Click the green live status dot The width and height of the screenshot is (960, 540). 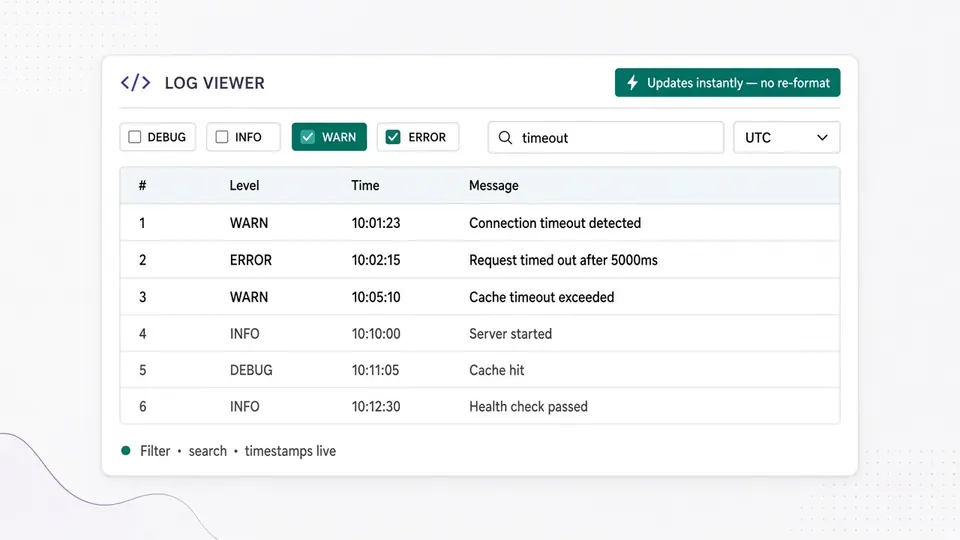coord(126,451)
